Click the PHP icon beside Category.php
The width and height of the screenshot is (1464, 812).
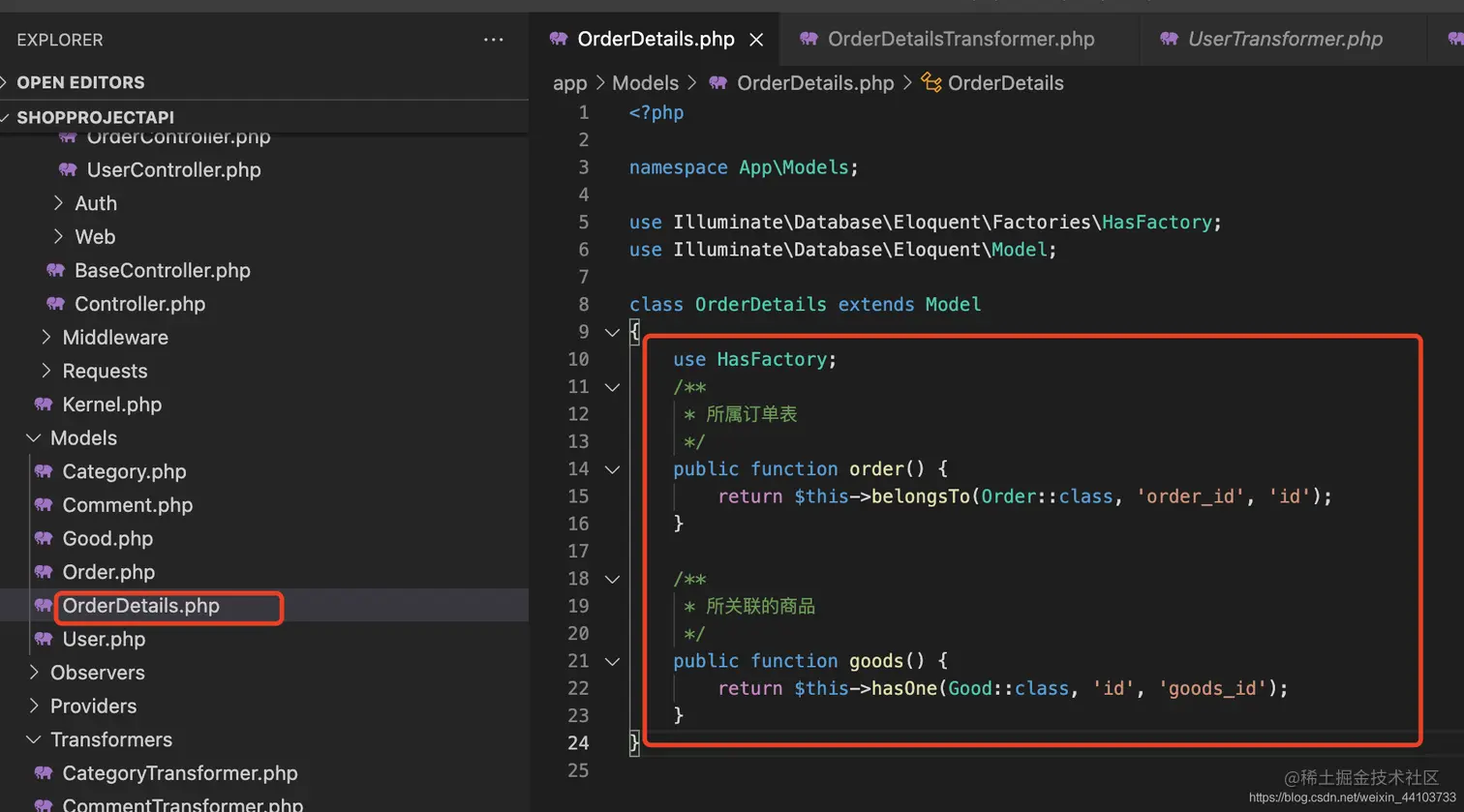(44, 471)
